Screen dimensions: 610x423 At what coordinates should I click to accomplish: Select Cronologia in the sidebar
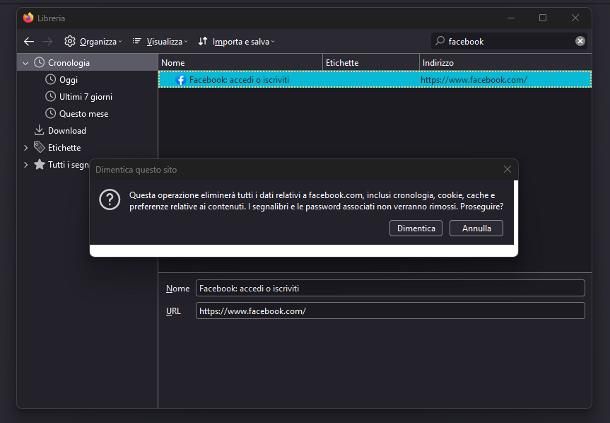pyautogui.click(x=87, y=63)
